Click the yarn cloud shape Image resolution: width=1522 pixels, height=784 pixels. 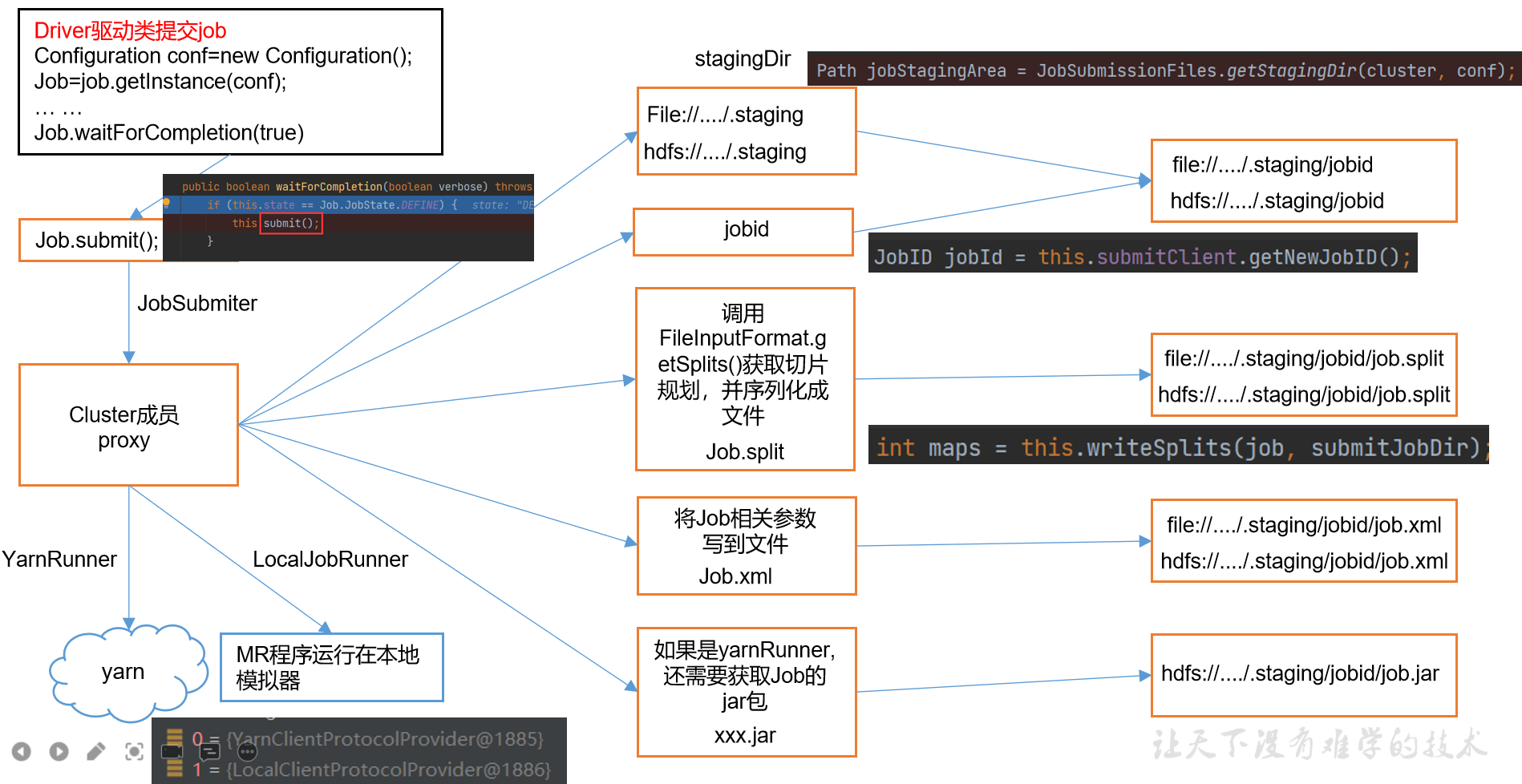tap(124, 672)
